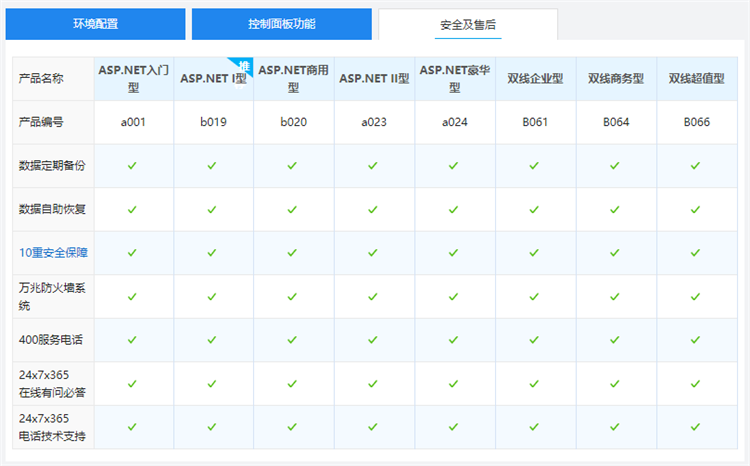Click 在线有问必答 checkmark under 双线企业型
The height and width of the screenshot is (466, 750).
pyautogui.click(x=534, y=384)
